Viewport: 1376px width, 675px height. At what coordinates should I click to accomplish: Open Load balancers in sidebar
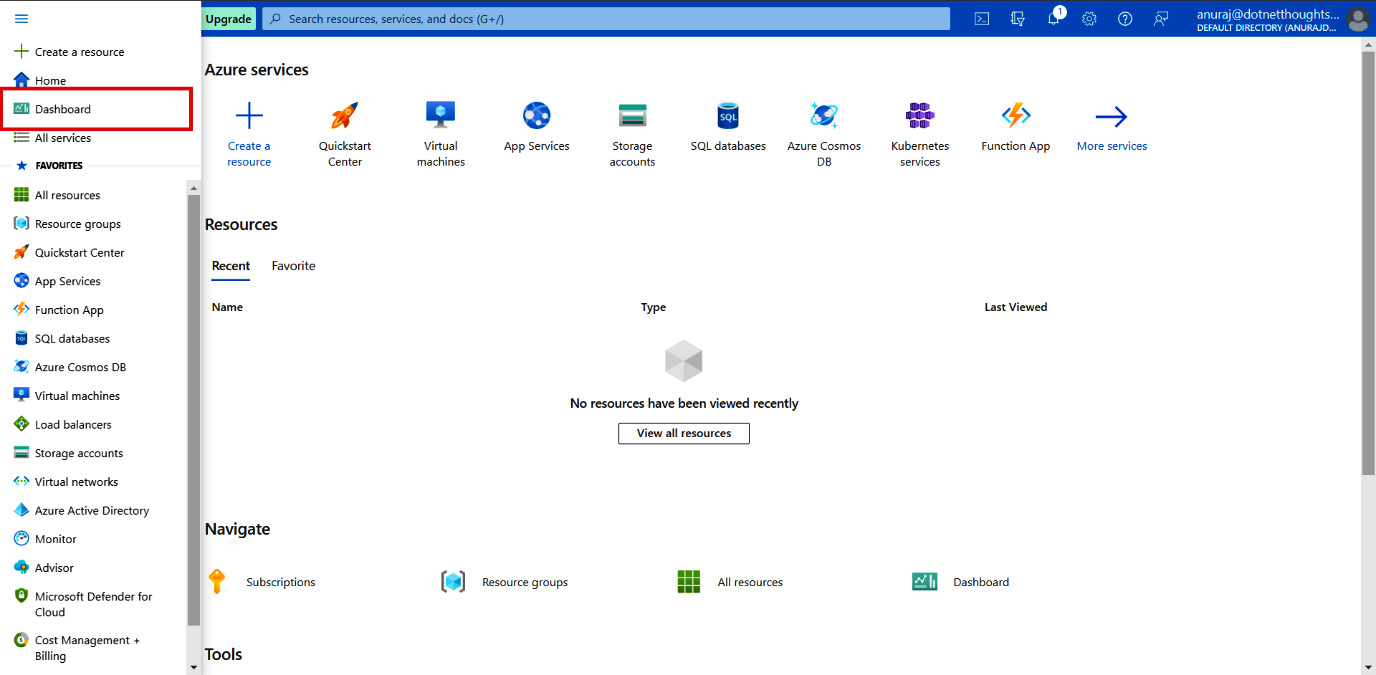pyautogui.click(x=62, y=425)
